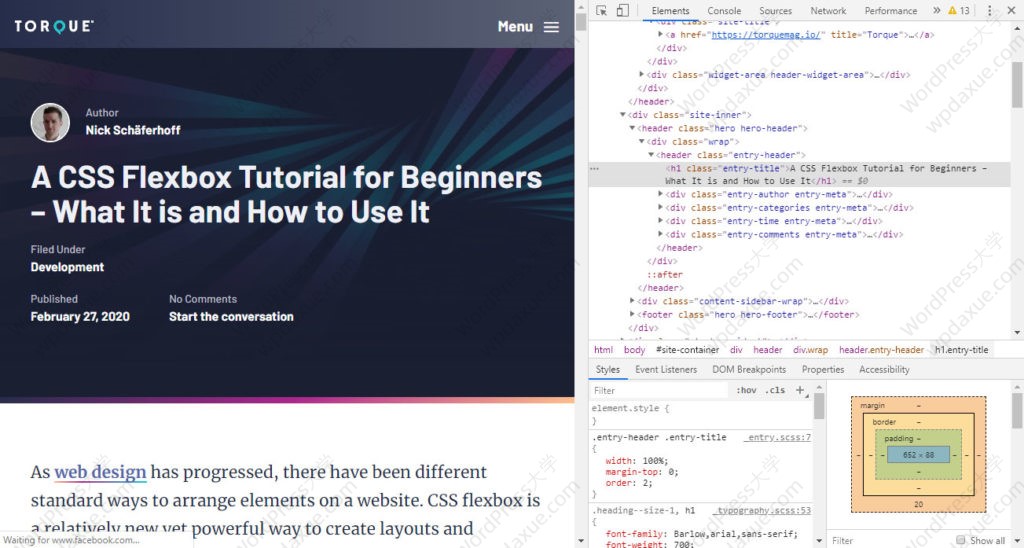Select html in the breadcrumb bar

[603, 350]
